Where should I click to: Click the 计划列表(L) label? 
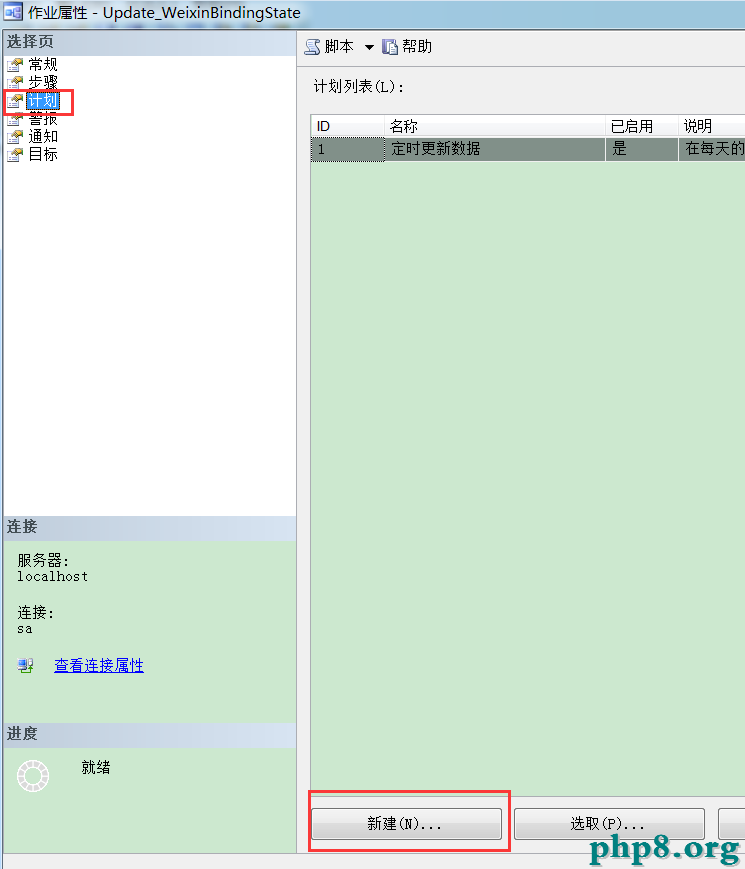(x=359, y=86)
